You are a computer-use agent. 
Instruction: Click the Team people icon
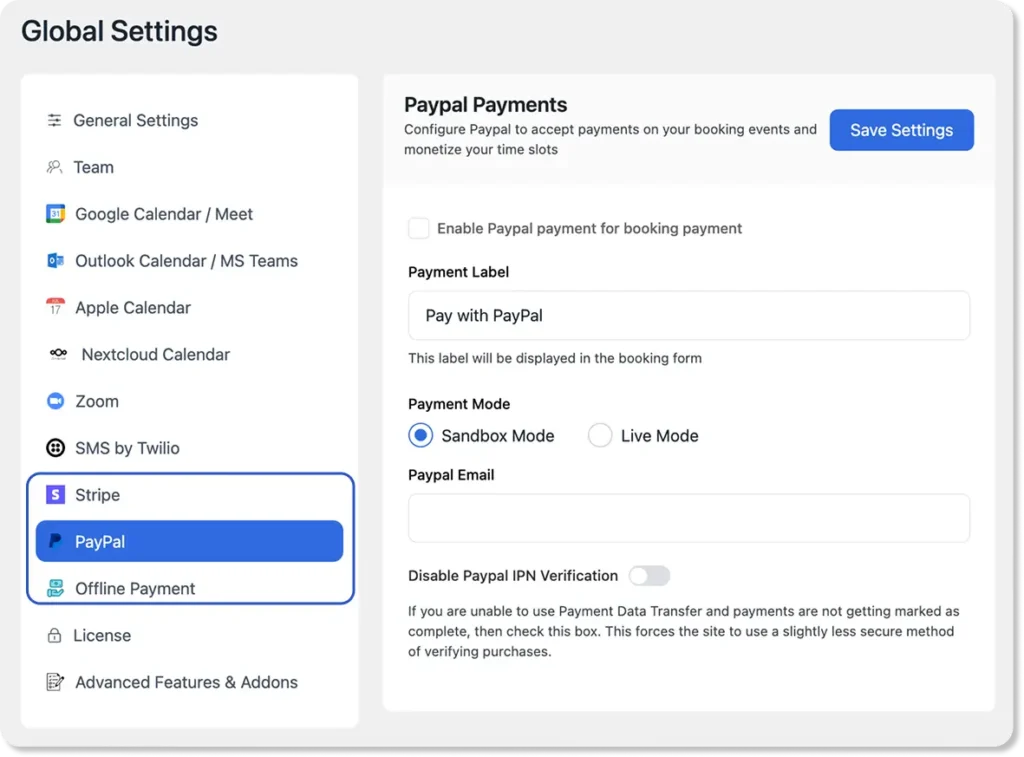point(55,168)
